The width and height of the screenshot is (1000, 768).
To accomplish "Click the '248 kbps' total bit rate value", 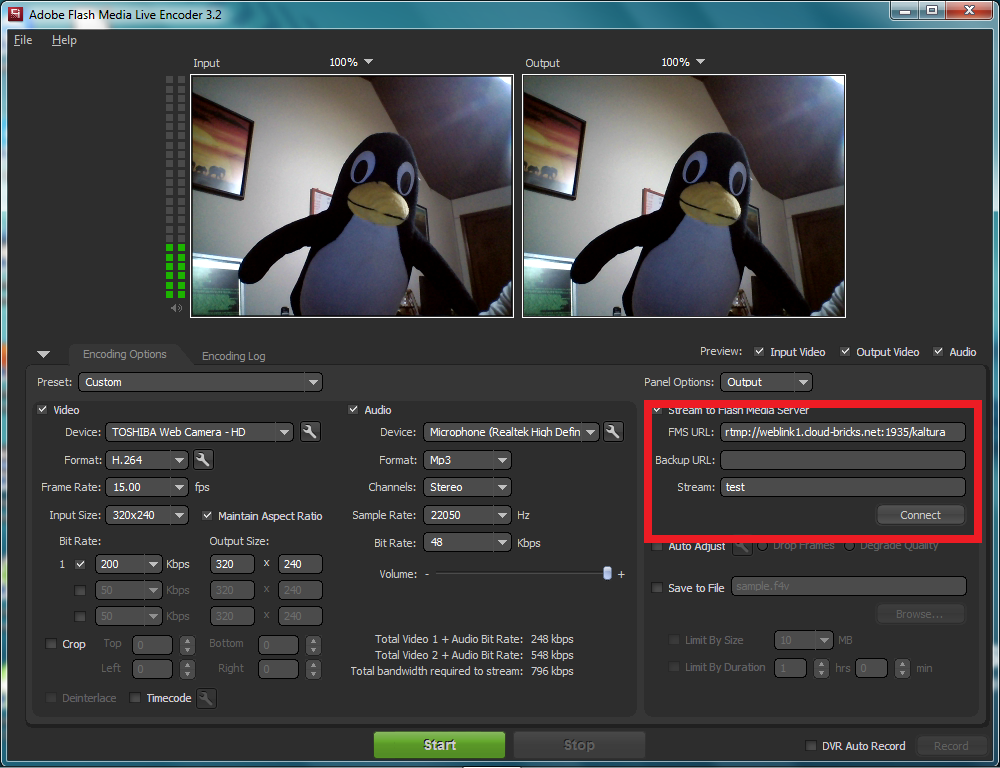I will click(x=552, y=639).
